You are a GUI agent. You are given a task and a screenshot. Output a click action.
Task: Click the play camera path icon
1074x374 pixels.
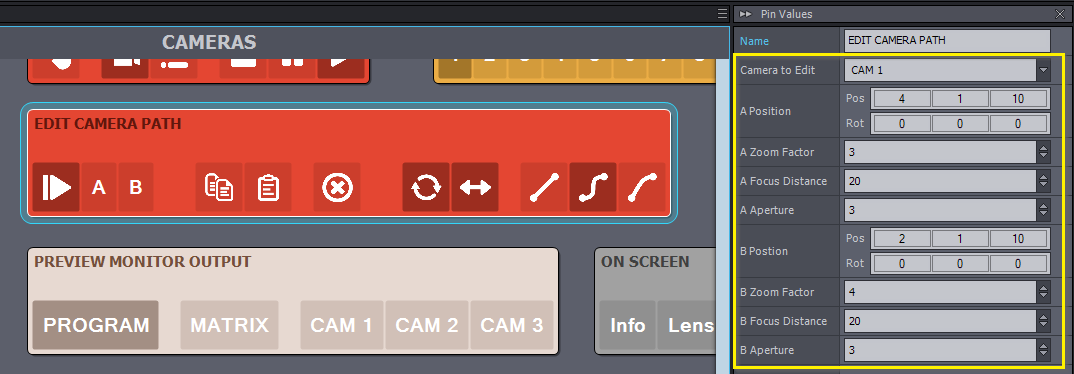(56, 187)
